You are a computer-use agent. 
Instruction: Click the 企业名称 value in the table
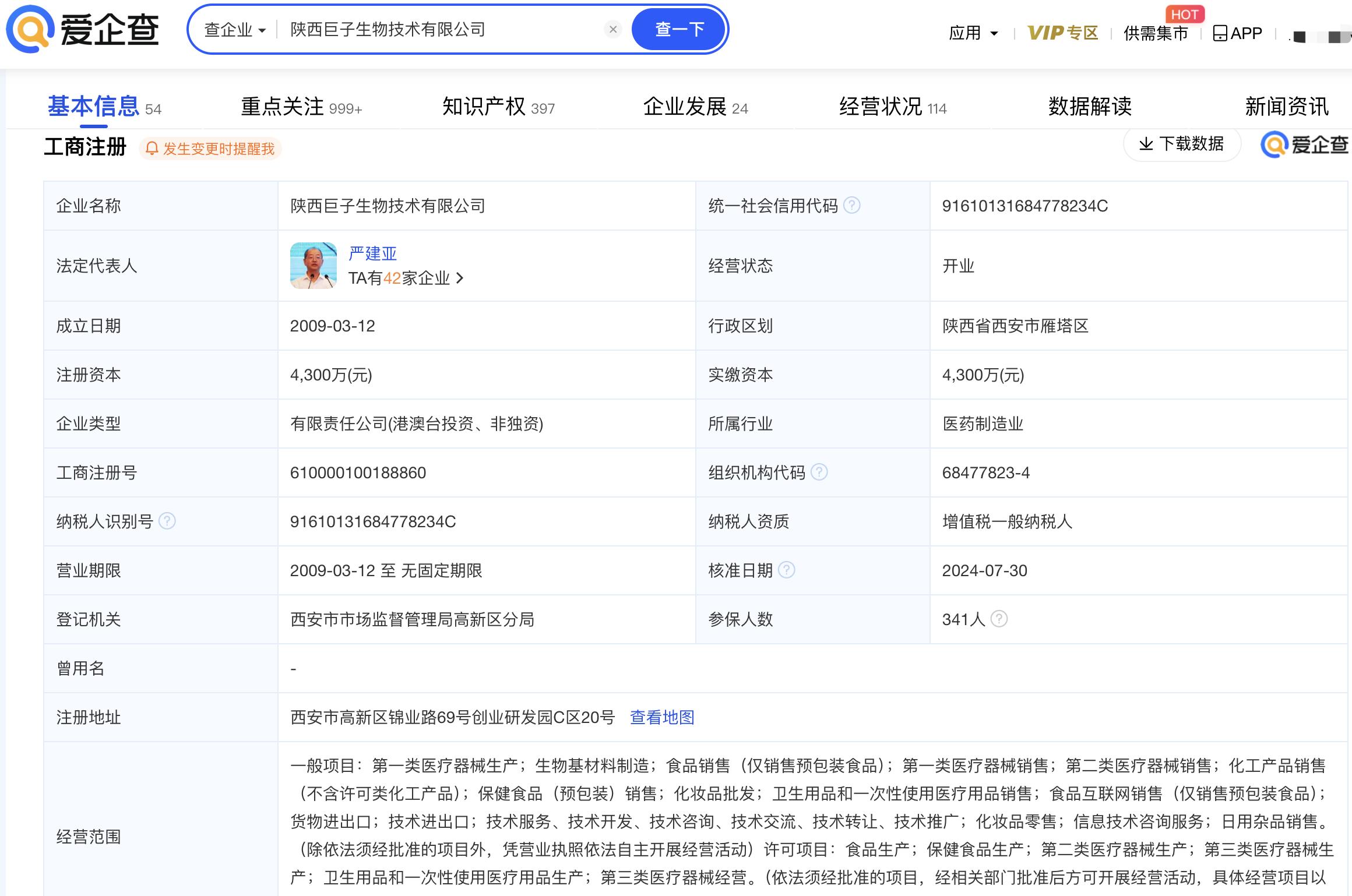point(388,206)
